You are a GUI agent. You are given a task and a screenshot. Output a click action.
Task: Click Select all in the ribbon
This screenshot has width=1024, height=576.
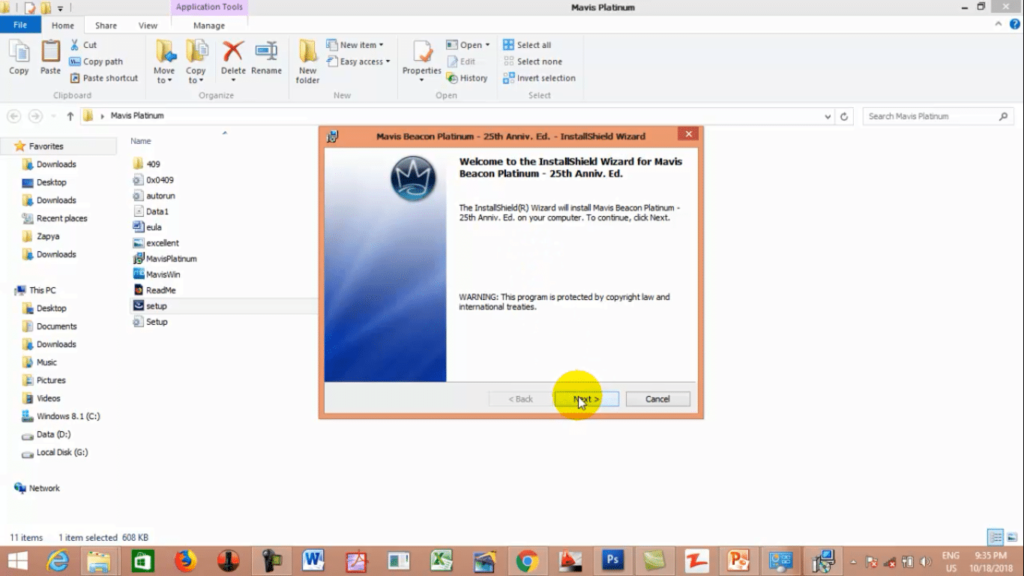527,44
